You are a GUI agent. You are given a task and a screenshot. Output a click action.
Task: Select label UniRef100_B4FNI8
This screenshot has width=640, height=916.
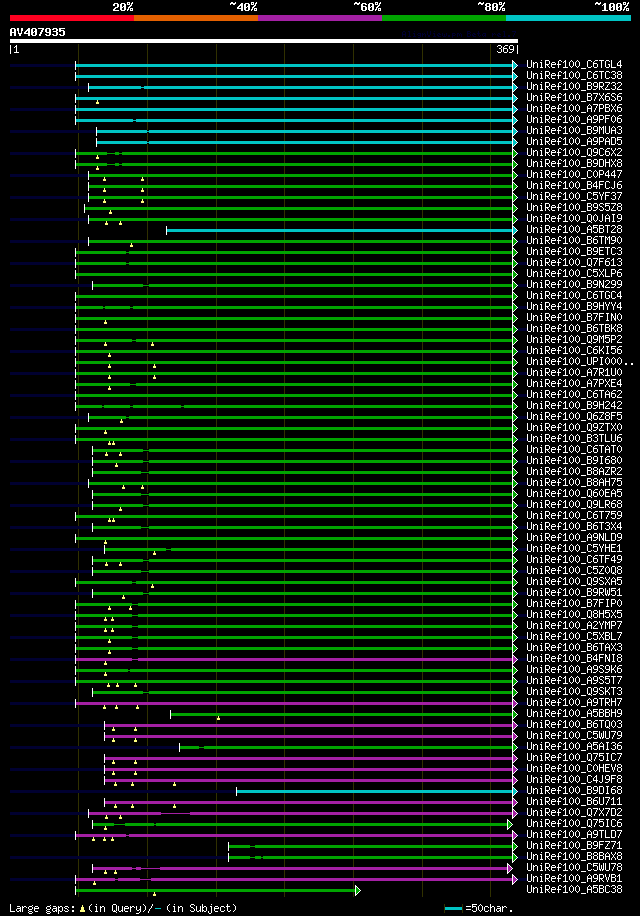click(574, 658)
